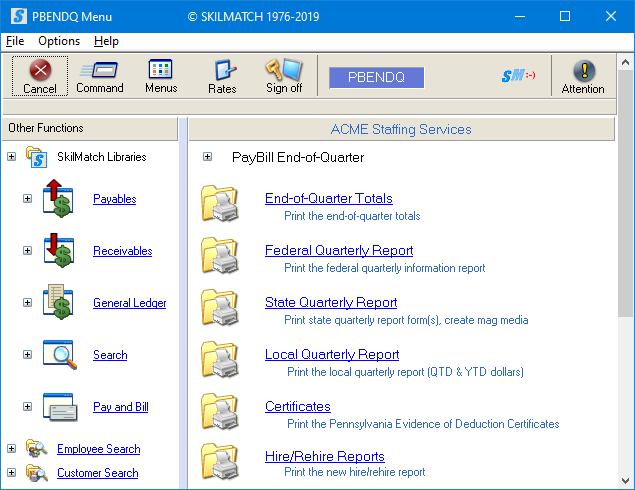Click the Federal Quarterly Report folder icon

220,256
